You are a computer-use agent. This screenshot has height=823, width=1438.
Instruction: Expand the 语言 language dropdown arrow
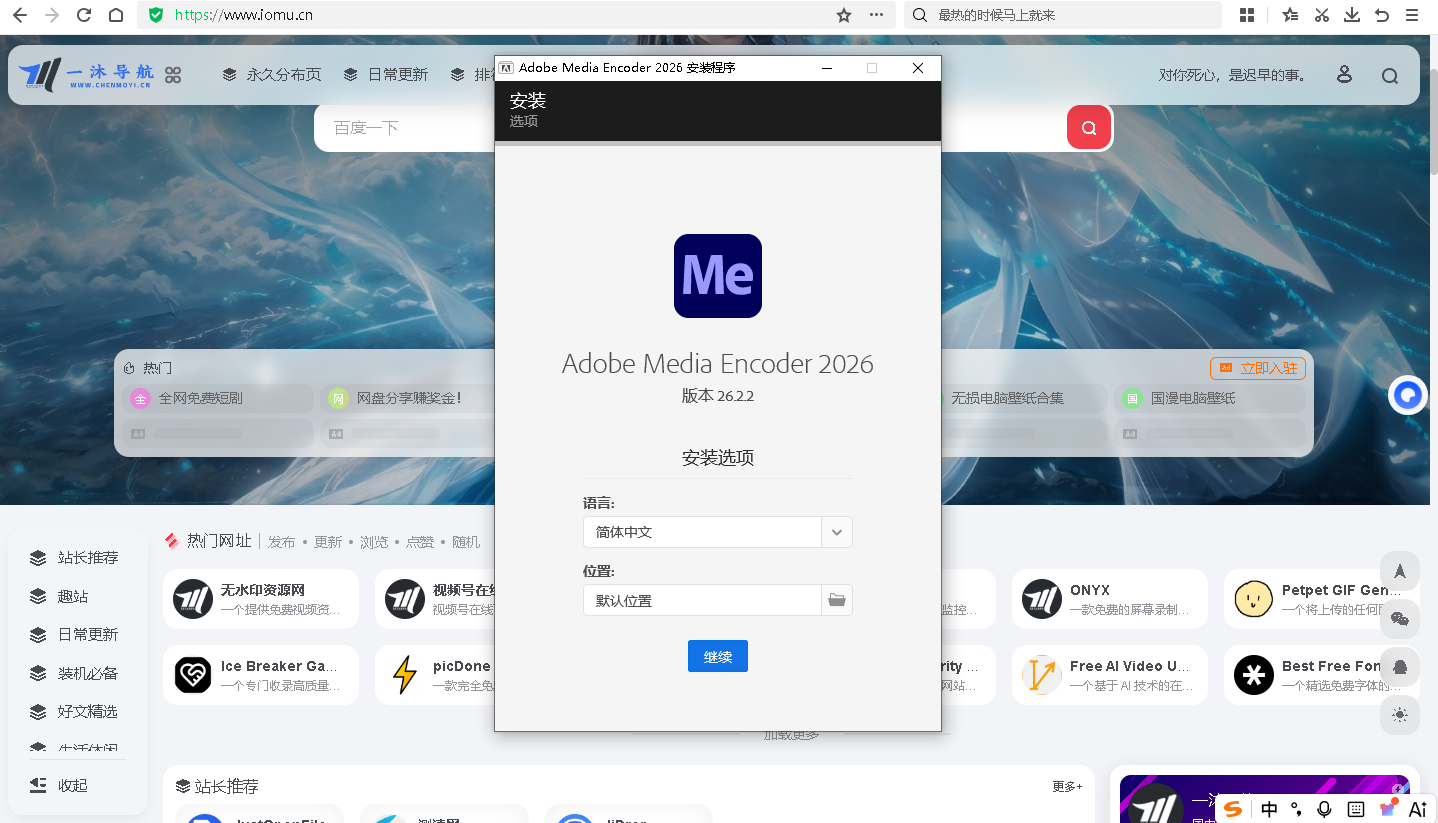(x=837, y=532)
